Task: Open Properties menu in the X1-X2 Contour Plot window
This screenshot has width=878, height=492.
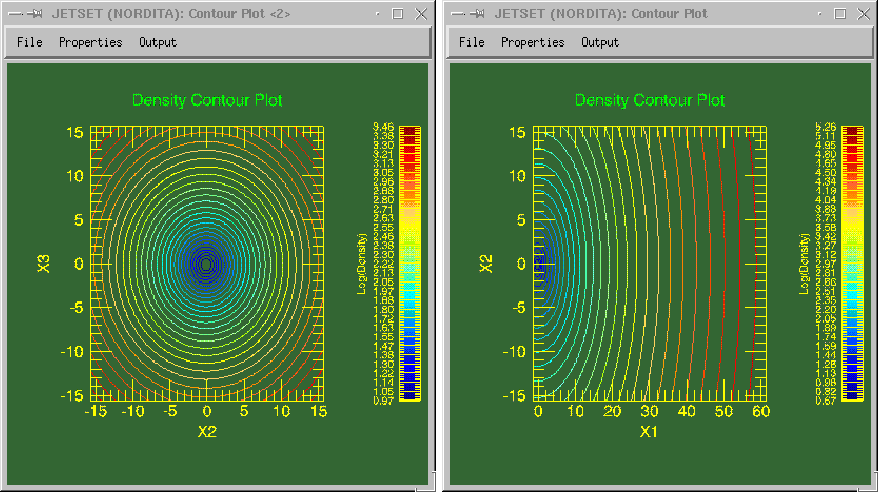Action: click(x=533, y=43)
